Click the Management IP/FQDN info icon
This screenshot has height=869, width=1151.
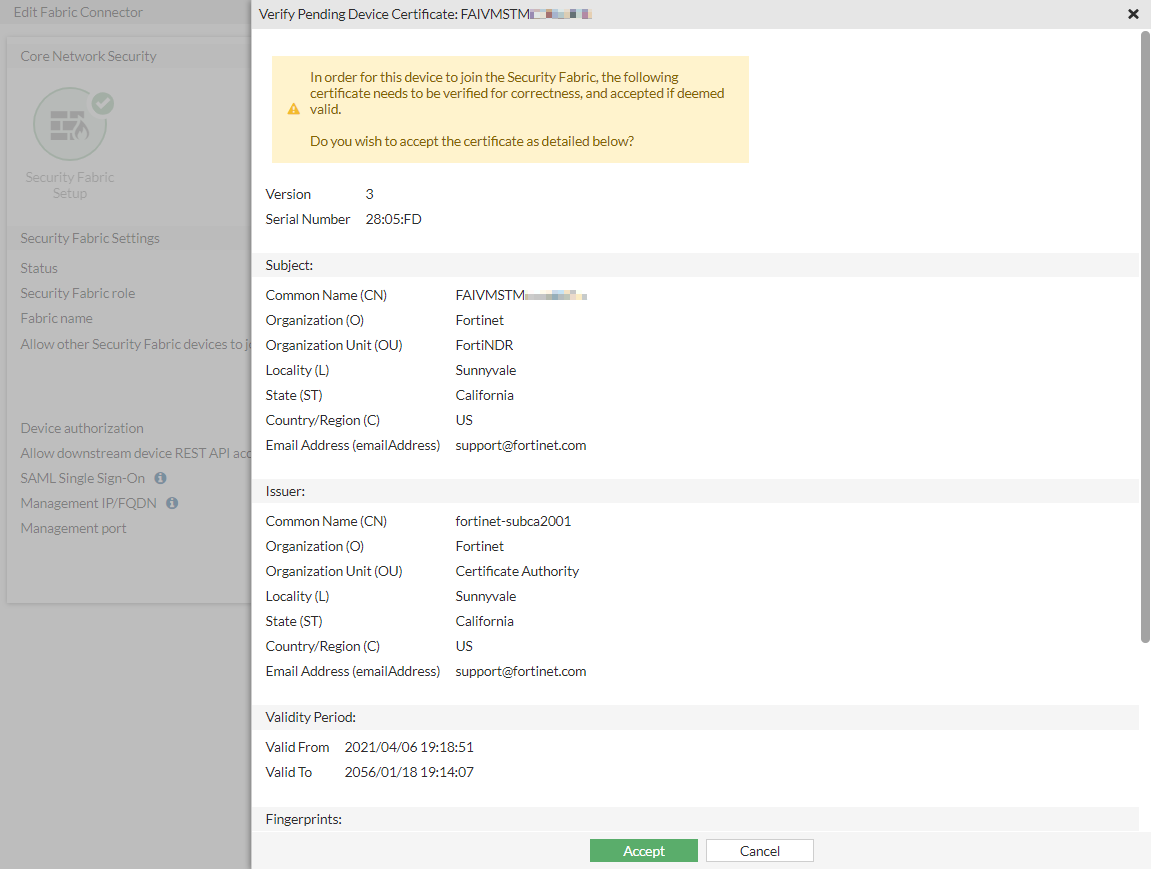tap(172, 503)
